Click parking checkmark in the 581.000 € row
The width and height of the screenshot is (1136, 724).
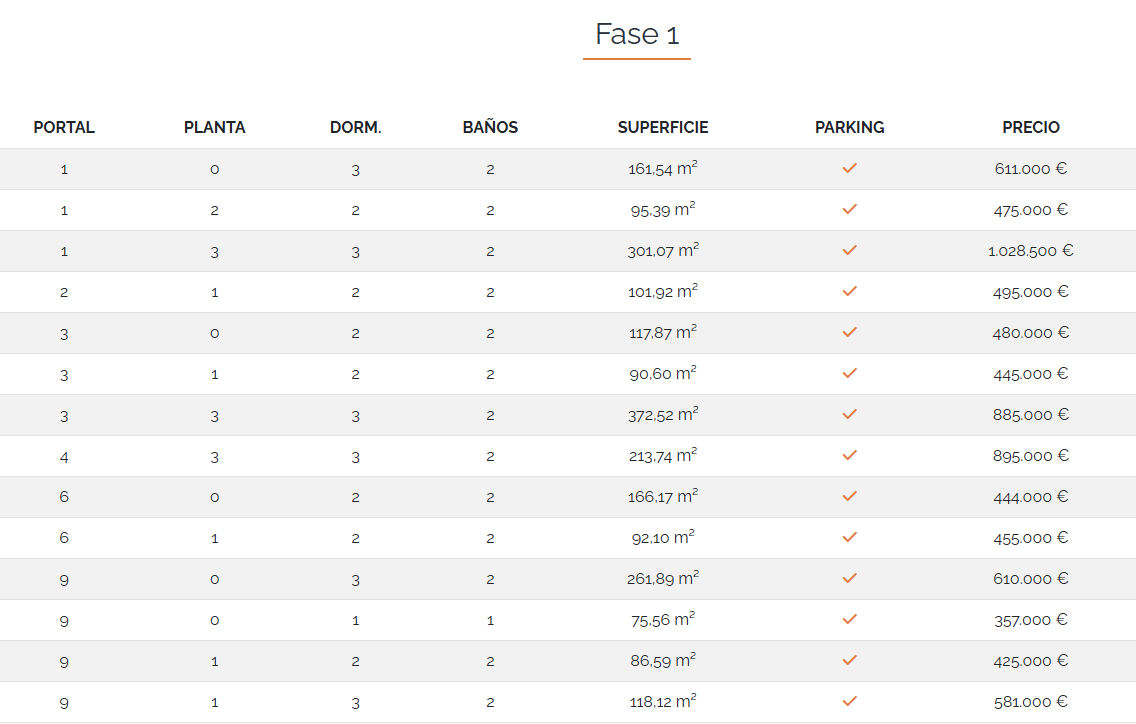pos(849,702)
